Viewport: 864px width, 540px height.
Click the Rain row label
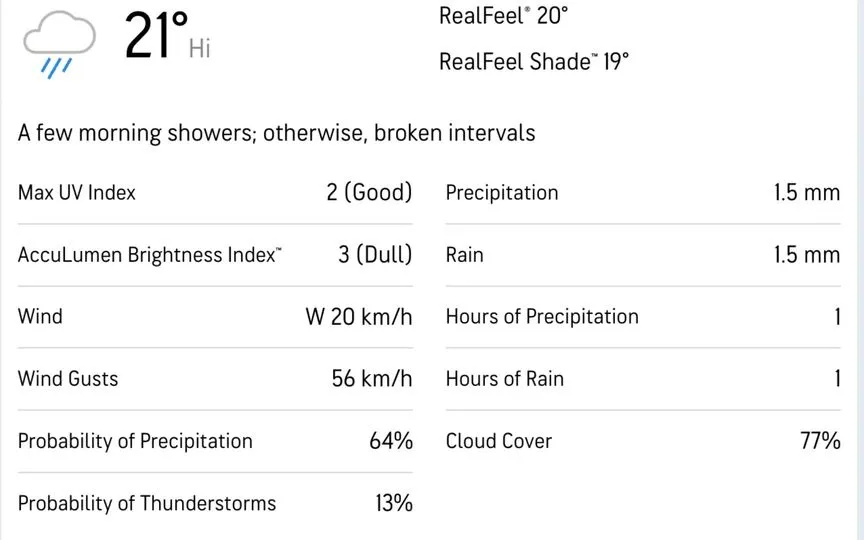pyautogui.click(x=465, y=255)
